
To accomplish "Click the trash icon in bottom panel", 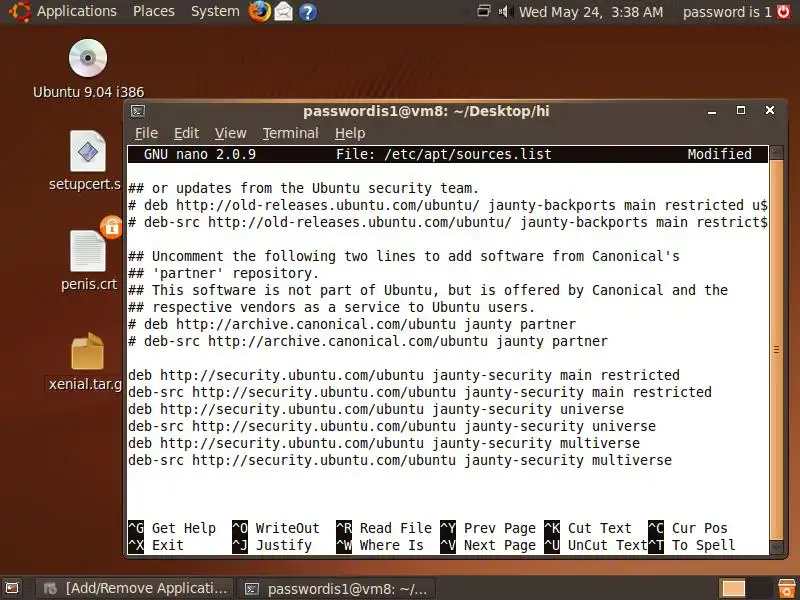I will point(786,588).
